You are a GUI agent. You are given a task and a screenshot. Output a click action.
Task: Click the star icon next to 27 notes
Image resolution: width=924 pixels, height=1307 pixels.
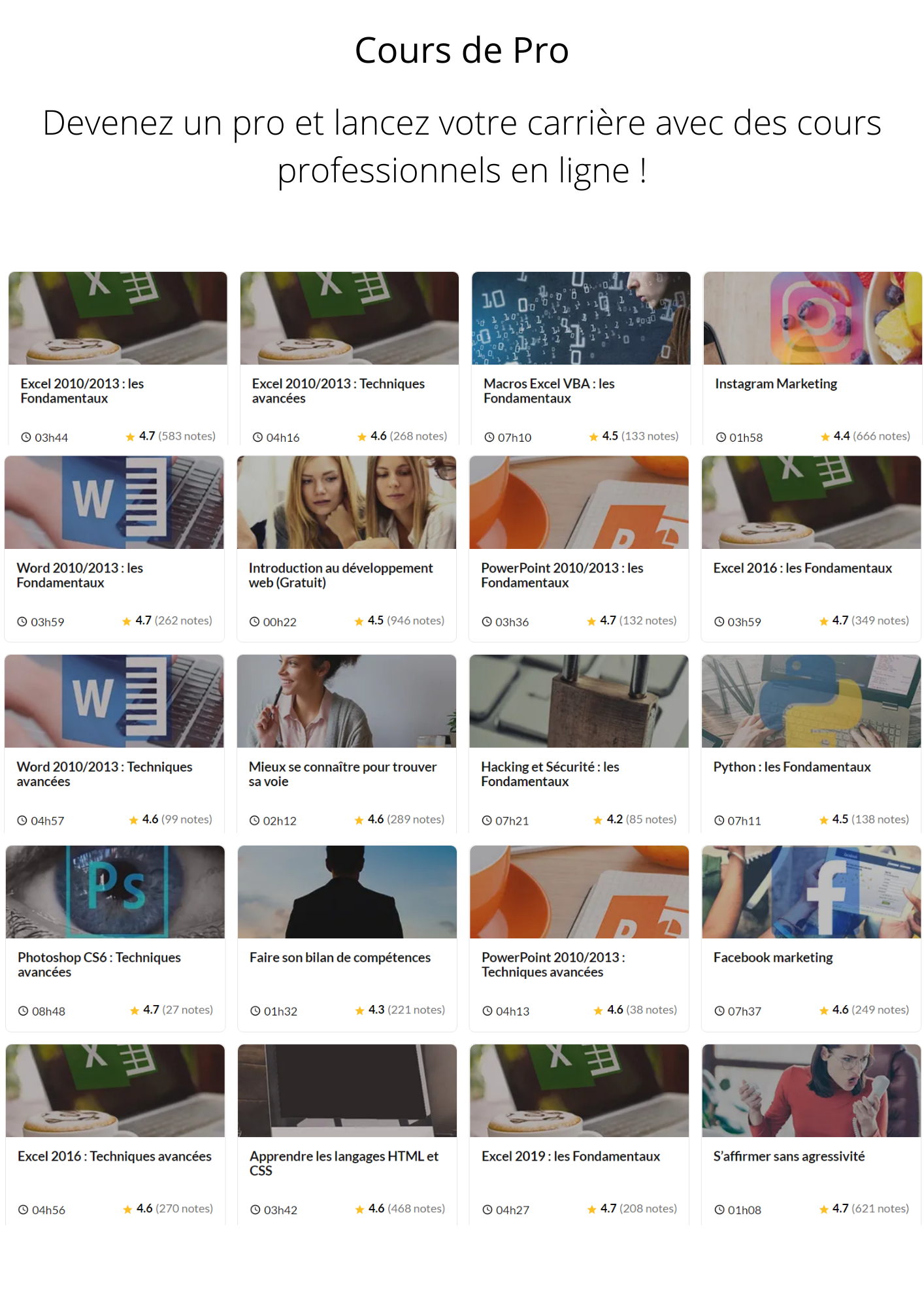pos(135,1010)
